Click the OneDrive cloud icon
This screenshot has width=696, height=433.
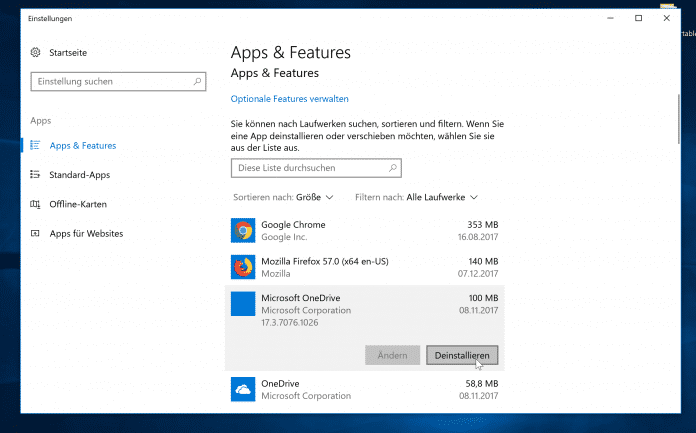pyautogui.click(x=243, y=389)
